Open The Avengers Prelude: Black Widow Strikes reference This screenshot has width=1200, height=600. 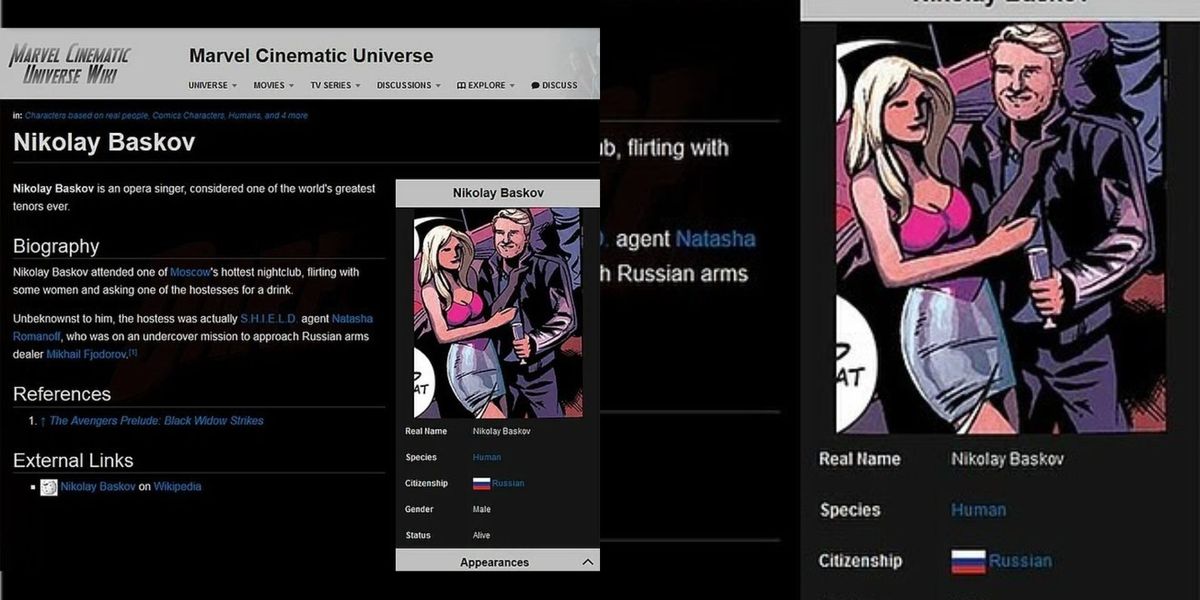[156, 421]
